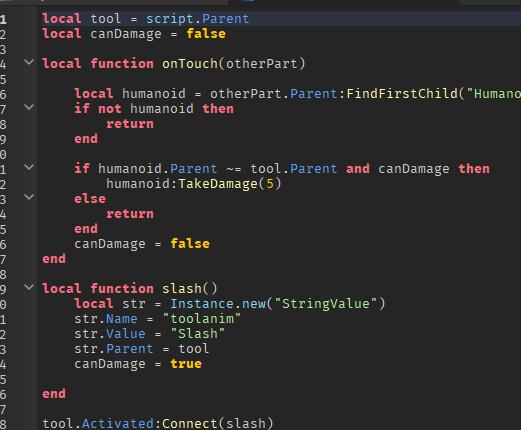Collapse the onTouch function fold arrow
521x430 pixels.
(x=29, y=62)
